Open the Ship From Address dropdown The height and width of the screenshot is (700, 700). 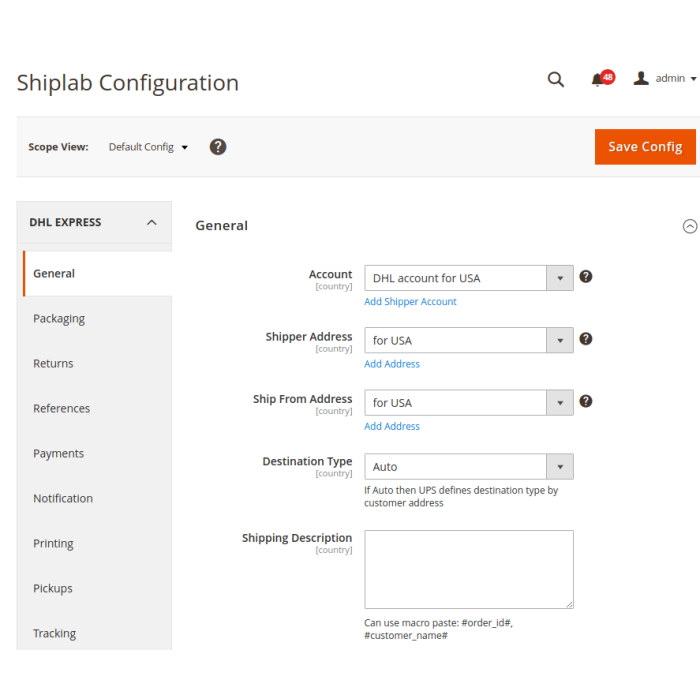click(469, 403)
